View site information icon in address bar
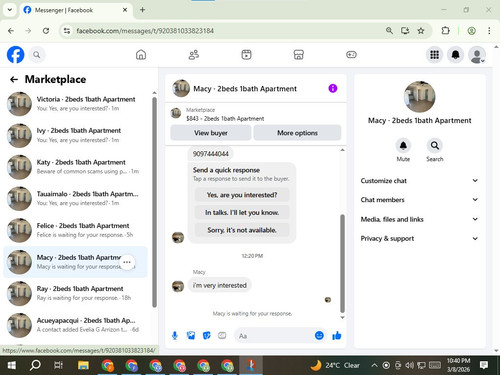 pos(67,31)
